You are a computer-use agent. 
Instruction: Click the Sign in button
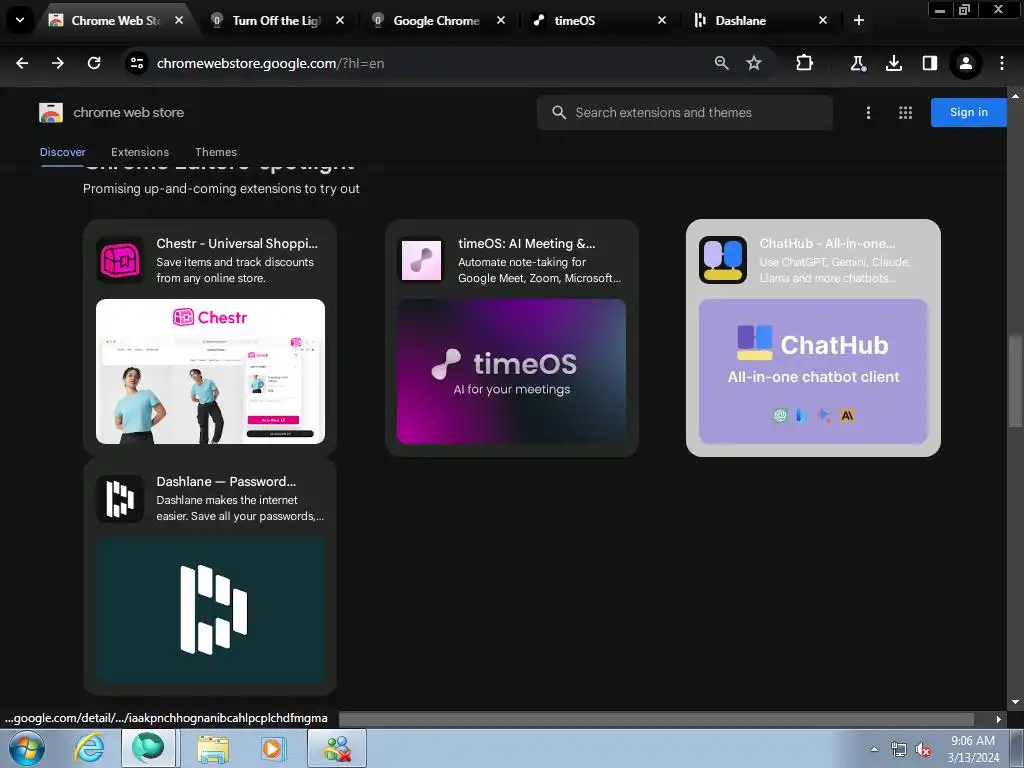[x=968, y=112]
